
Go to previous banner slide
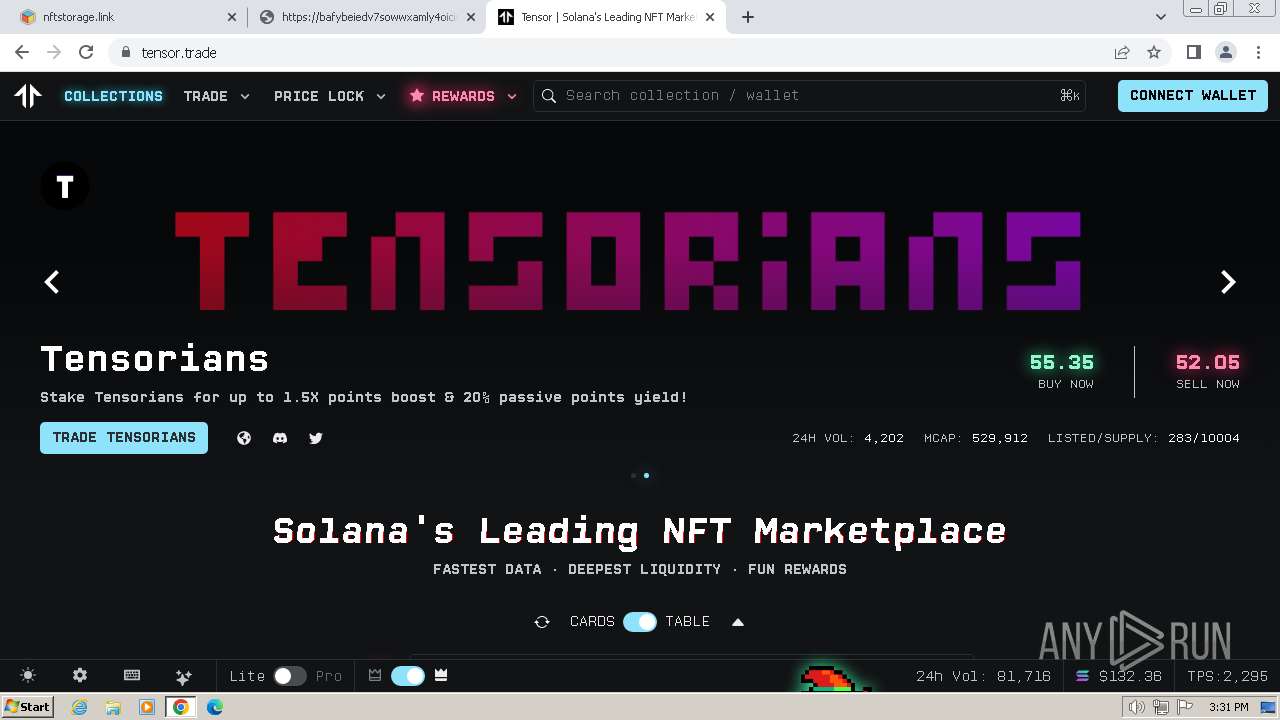(x=52, y=282)
